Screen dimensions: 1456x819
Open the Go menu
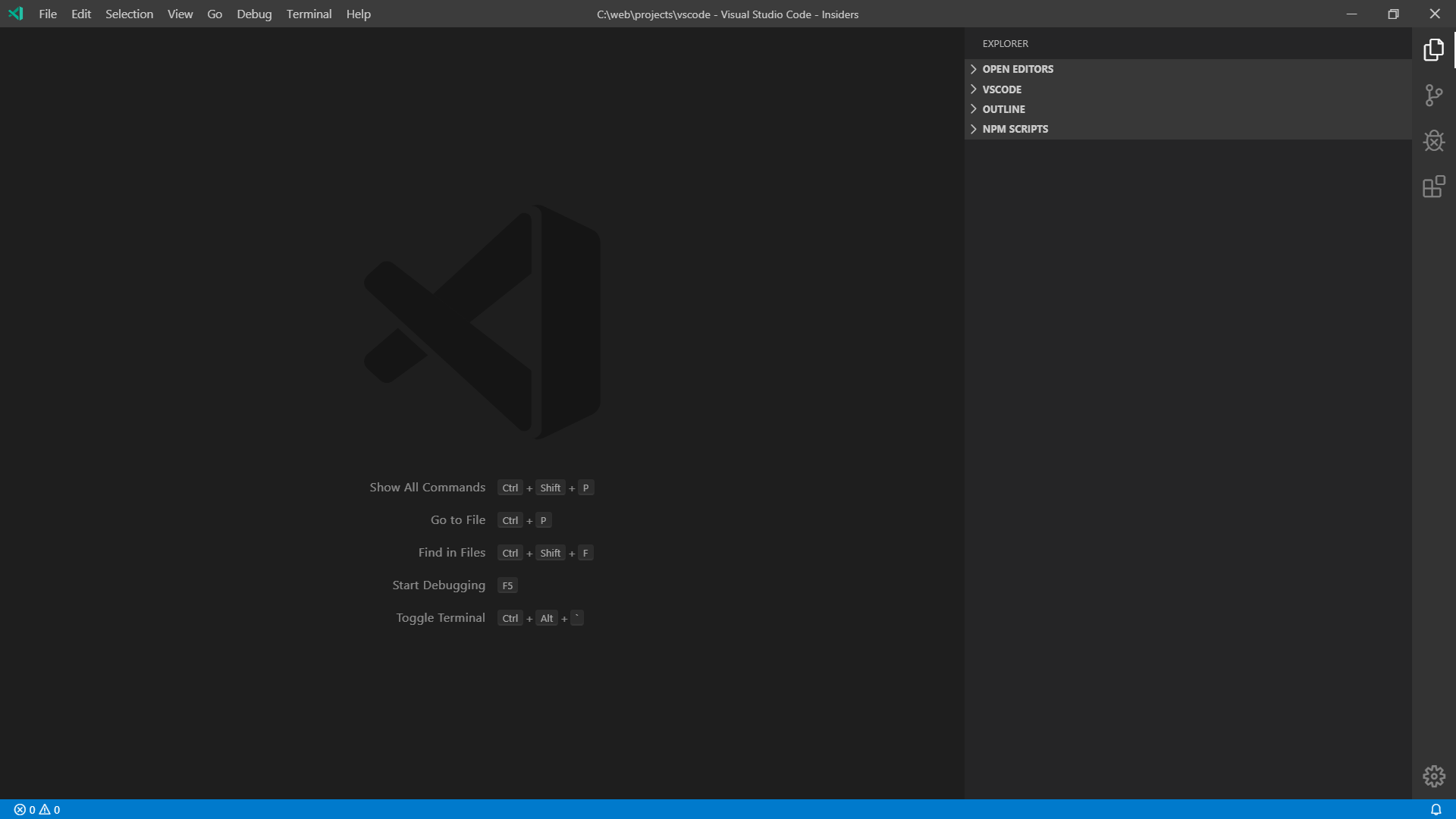click(215, 14)
